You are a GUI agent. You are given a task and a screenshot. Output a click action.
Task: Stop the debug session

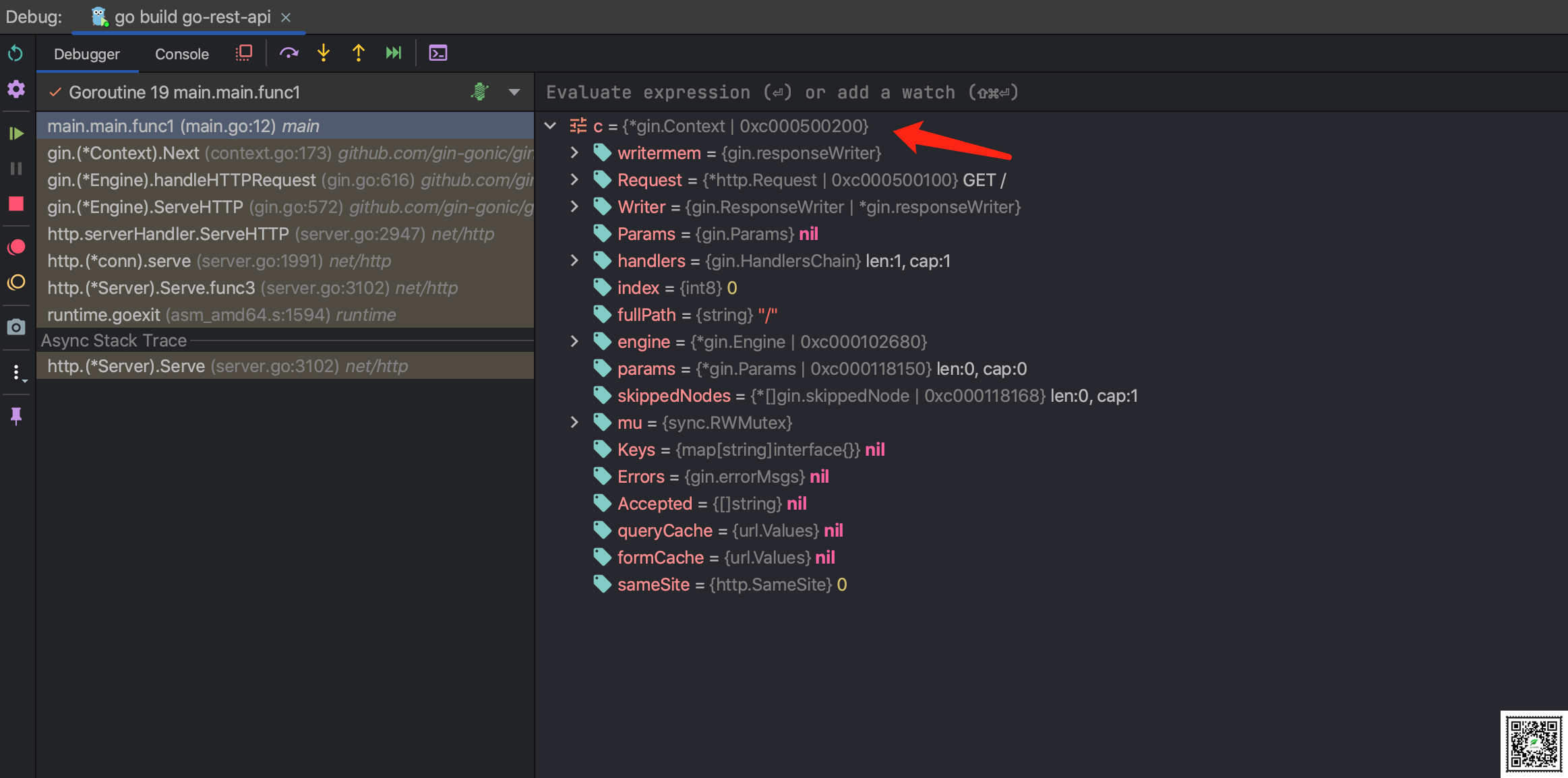(x=16, y=204)
